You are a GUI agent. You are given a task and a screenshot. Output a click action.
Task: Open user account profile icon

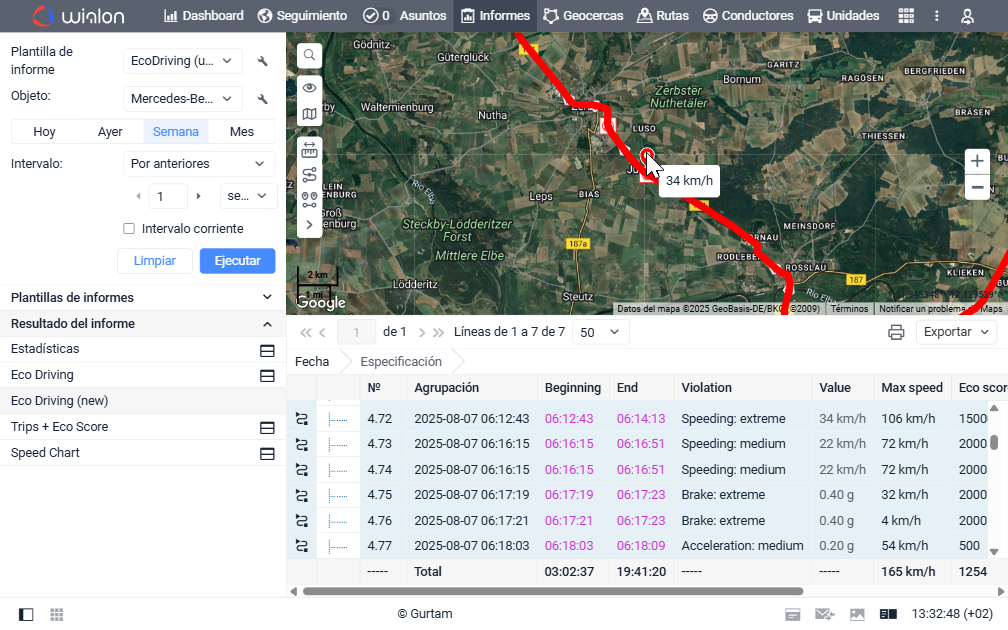pos(967,16)
